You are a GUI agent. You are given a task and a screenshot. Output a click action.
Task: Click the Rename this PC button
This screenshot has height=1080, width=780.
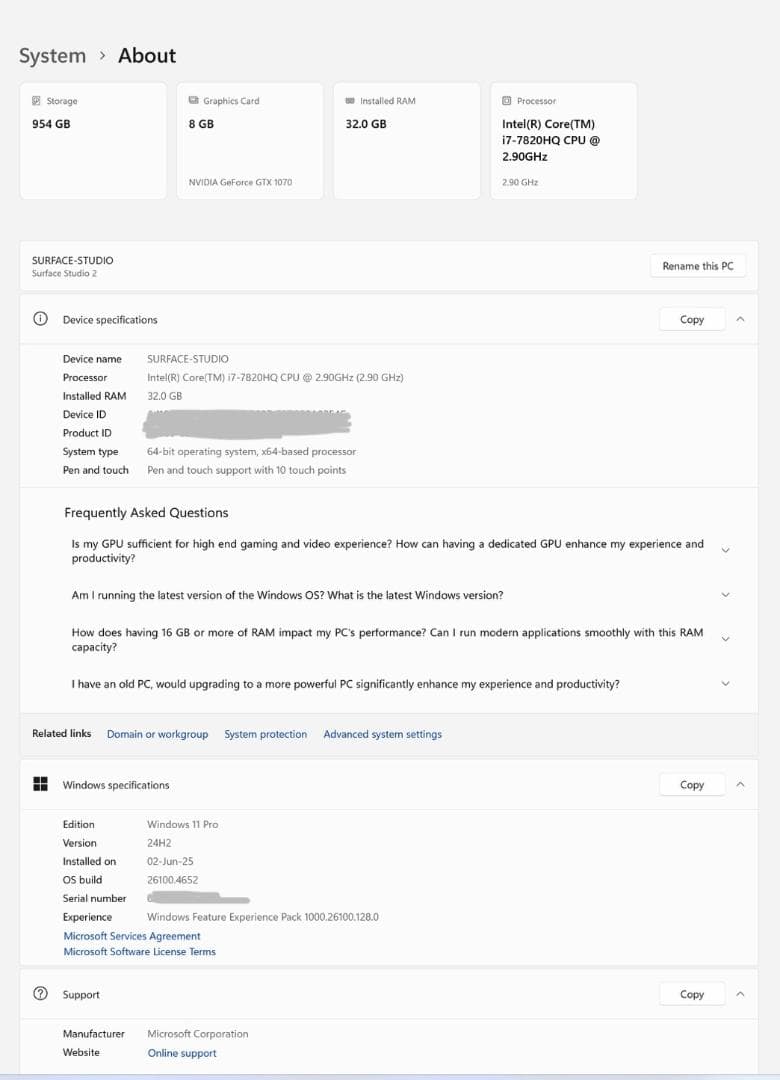pos(697,265)
